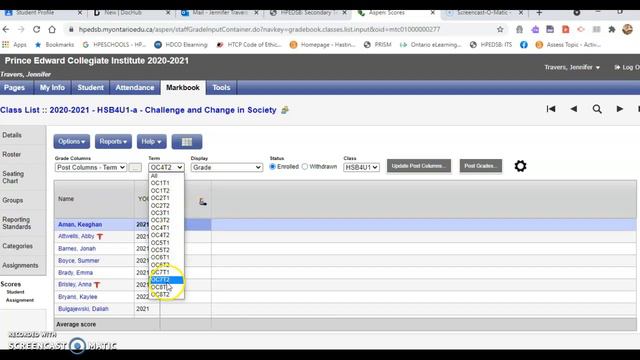Select the Enrolled status radio button
This screenshot has width=640, height=360.
click(273, 167)
